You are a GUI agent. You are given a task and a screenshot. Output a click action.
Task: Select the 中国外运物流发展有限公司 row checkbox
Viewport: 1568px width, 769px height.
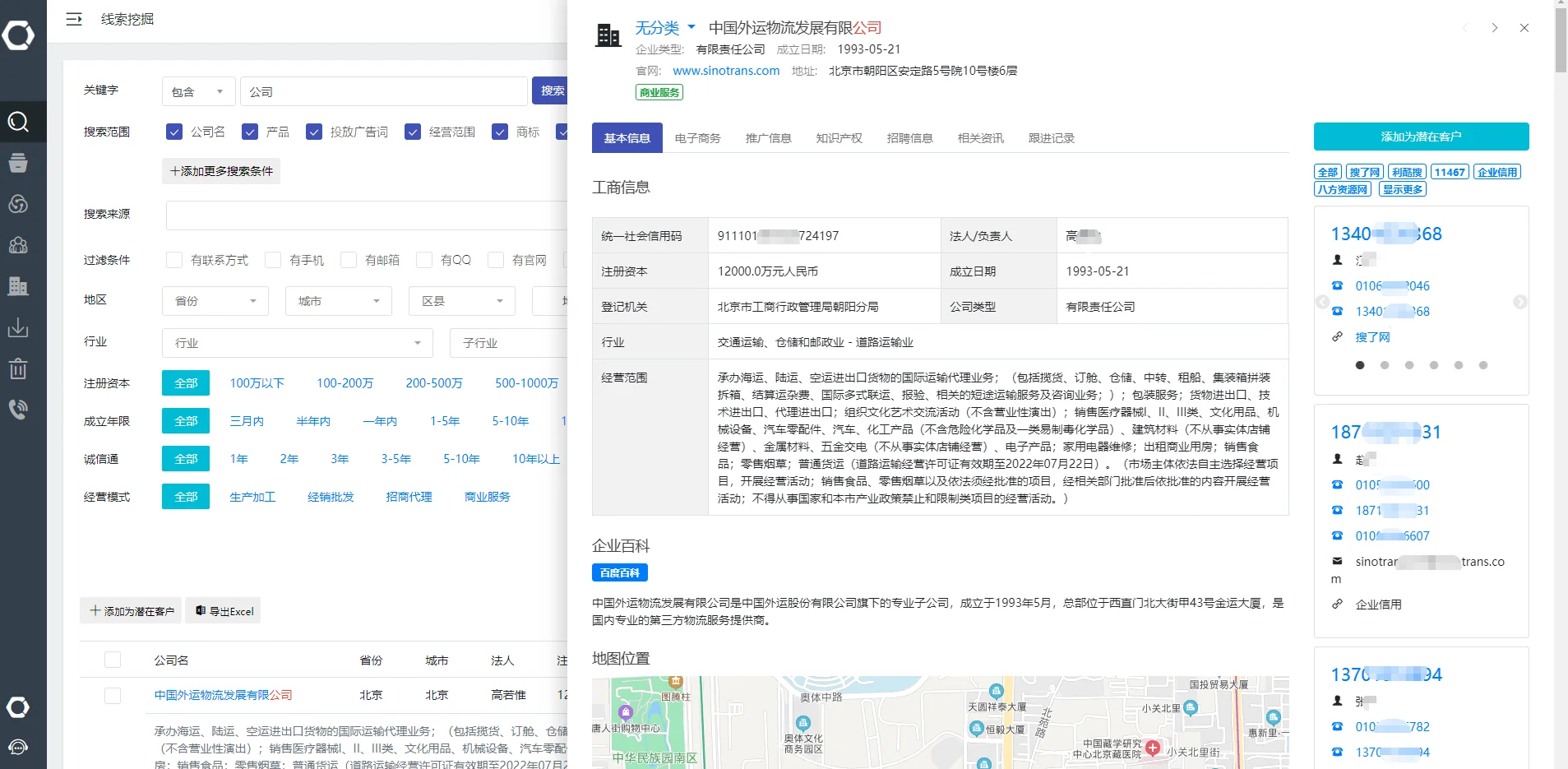click(x=113, y=695)
